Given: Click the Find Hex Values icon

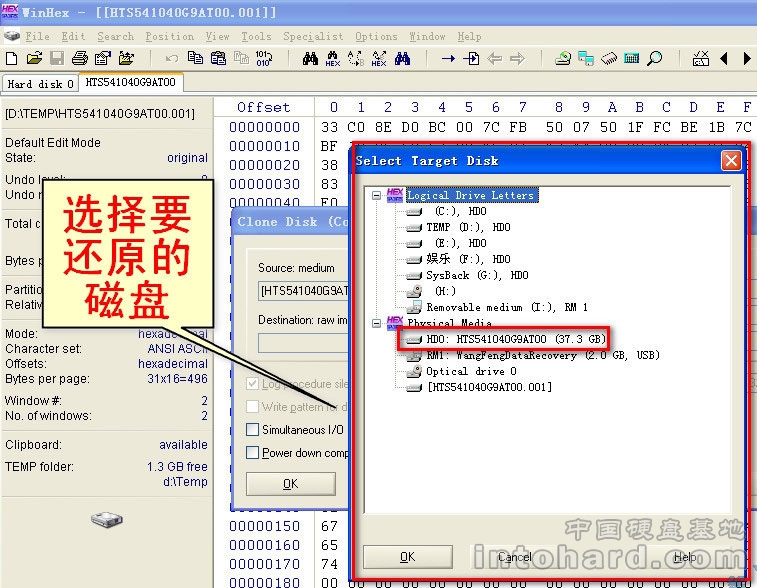Looking at the screenshot, I should coord(333,59).
